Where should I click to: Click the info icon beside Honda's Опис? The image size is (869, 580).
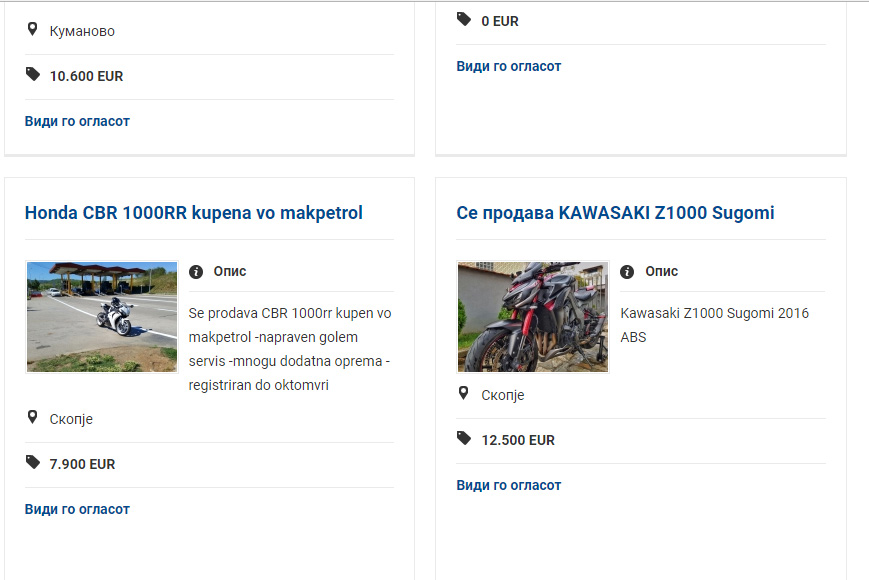click(196, 271)
